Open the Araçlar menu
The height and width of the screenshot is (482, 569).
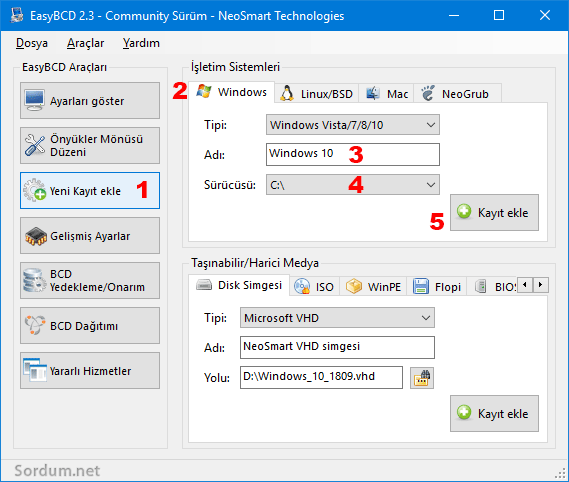tap(85, 43)
